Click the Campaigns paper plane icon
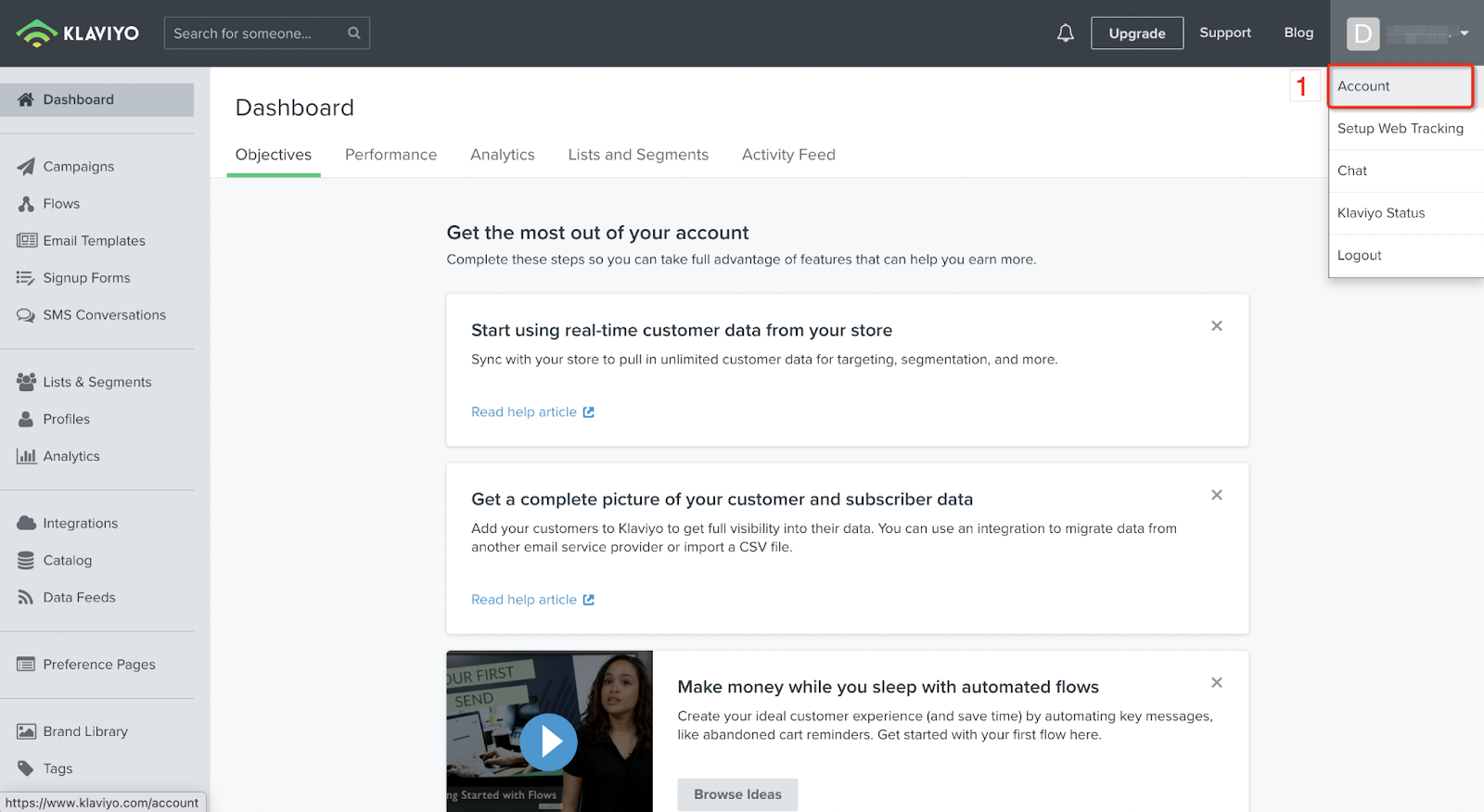This screenshot has height=812, width=1484. point(26,166)
